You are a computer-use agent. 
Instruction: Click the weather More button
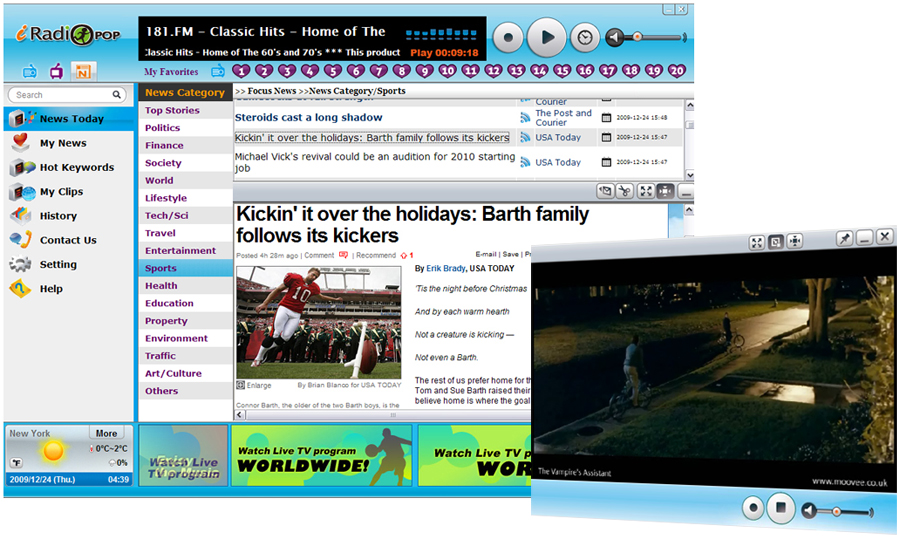pyautogui.click(x=106, y=433)
